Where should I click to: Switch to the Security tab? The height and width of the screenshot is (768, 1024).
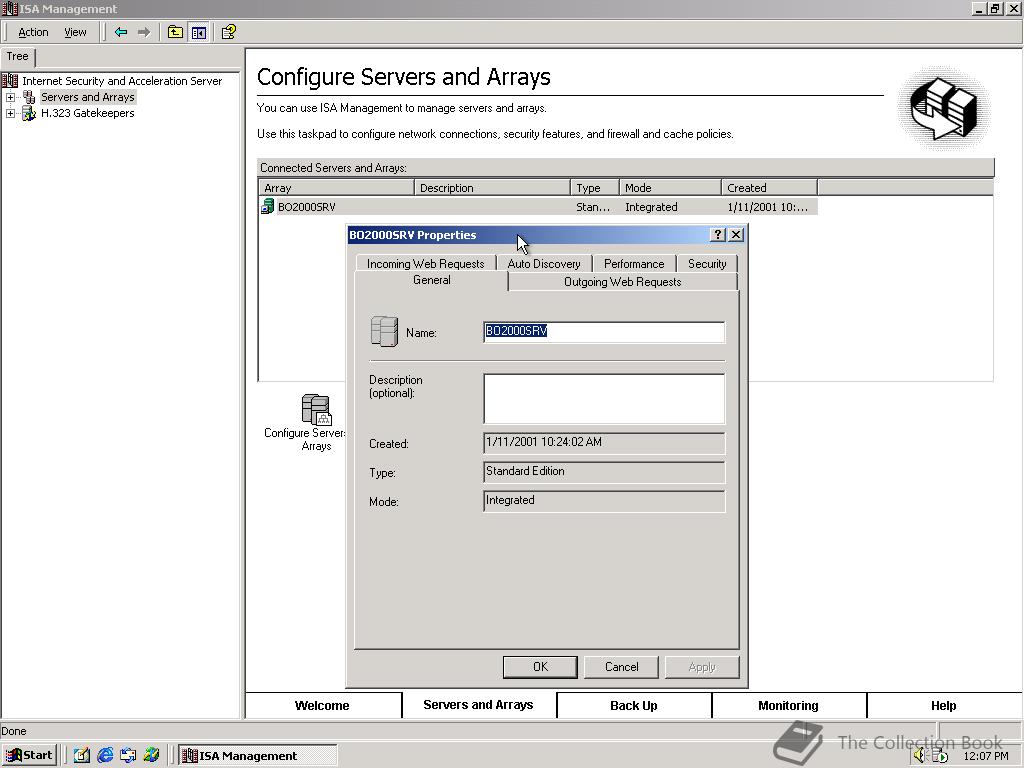tap(707, 264)
